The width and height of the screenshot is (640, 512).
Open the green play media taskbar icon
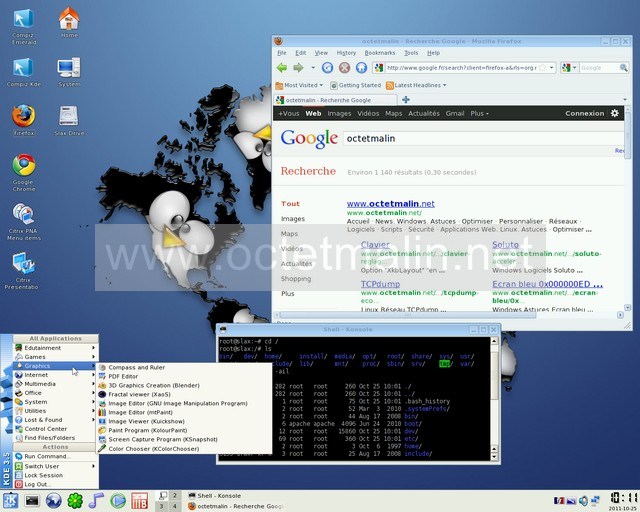pos(118,501)
